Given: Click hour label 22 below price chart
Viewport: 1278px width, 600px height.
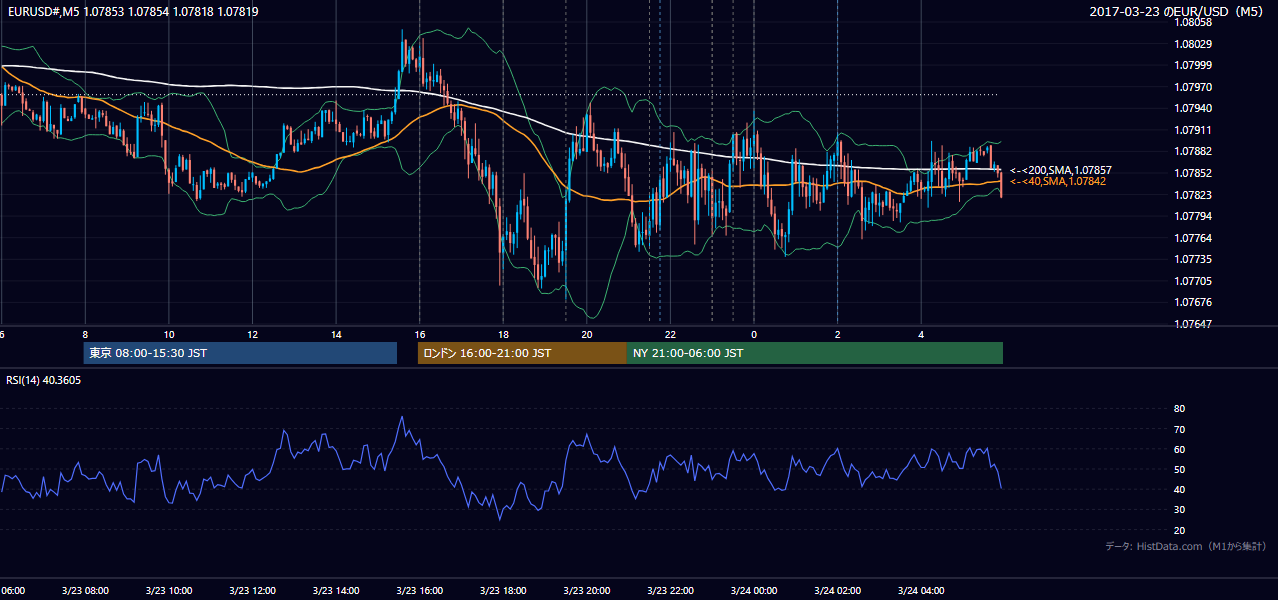Looking at the screenshot, I should (670, 334).
